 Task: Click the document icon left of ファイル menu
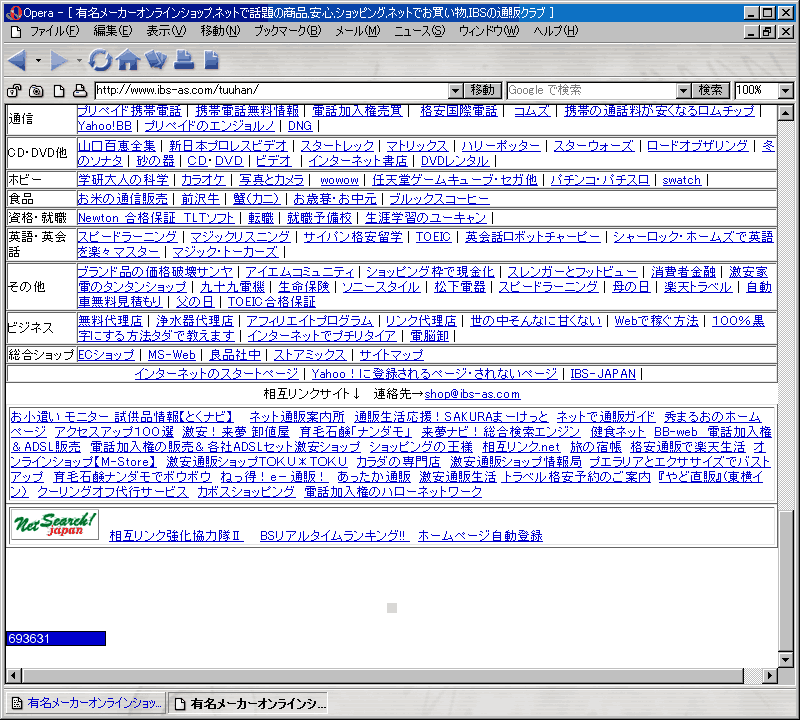16,32
